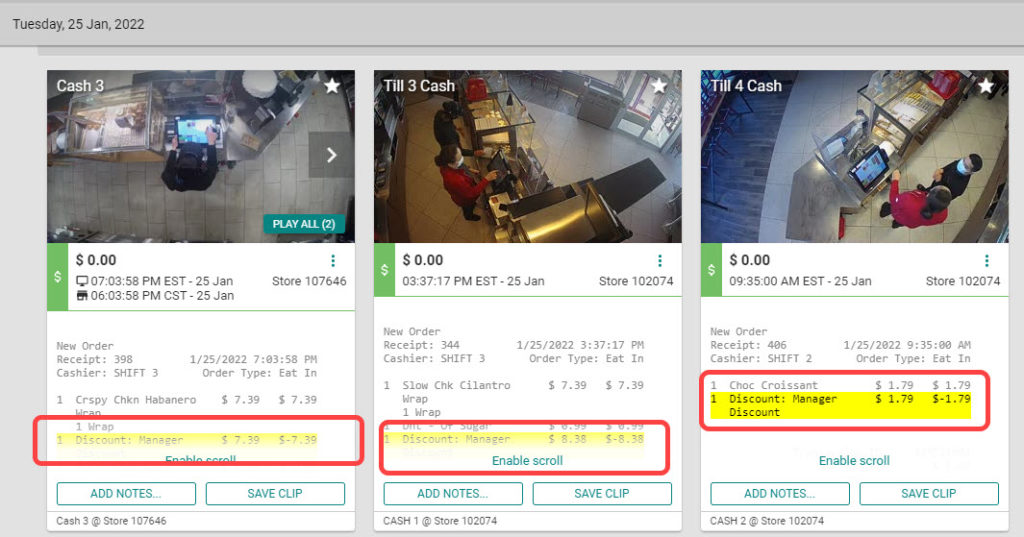Enable scroll on Till 4 Cash receipt
This screenshot has width=1024, height=537.
[854, 461]
